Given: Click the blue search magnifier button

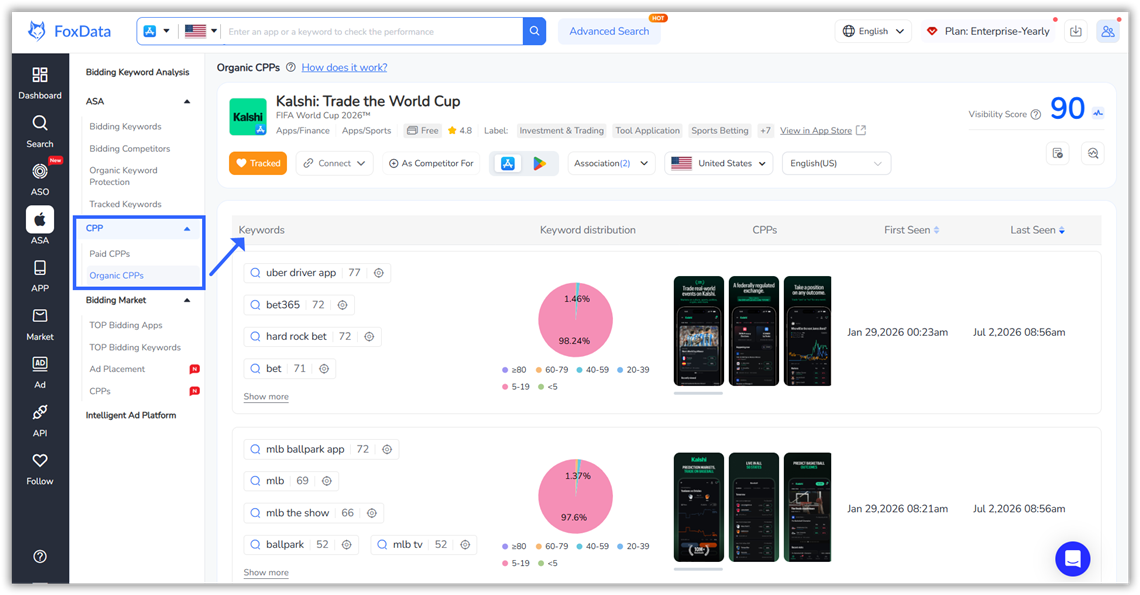Looking at the screenshot, I should point(534,31).
